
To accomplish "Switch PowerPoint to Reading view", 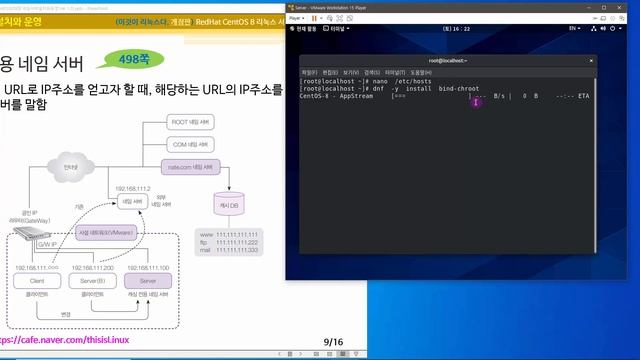I will [343, 354].
